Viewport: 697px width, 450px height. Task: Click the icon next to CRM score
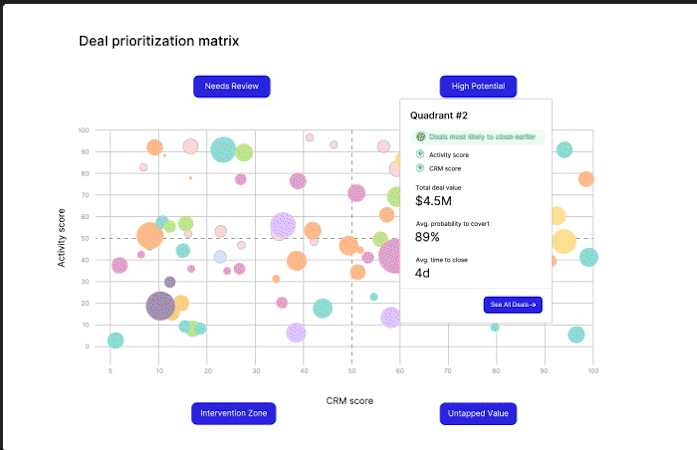click(x=421, y=167)
